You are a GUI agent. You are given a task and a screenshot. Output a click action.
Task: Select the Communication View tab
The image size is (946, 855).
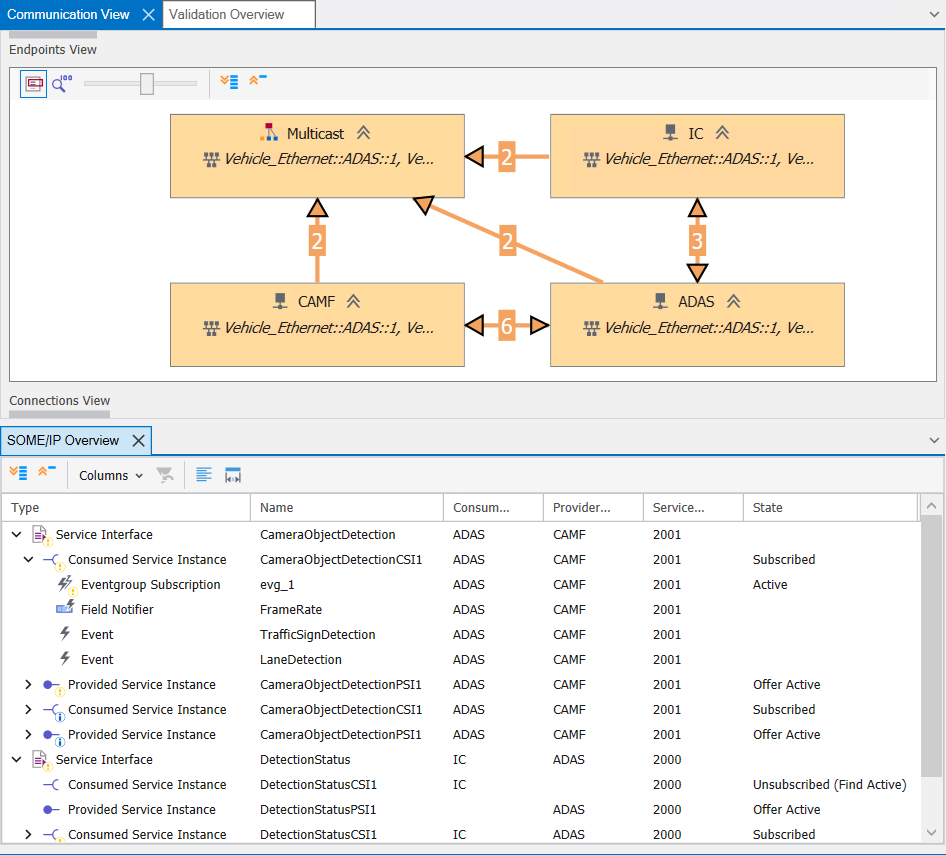click(68, 14)
